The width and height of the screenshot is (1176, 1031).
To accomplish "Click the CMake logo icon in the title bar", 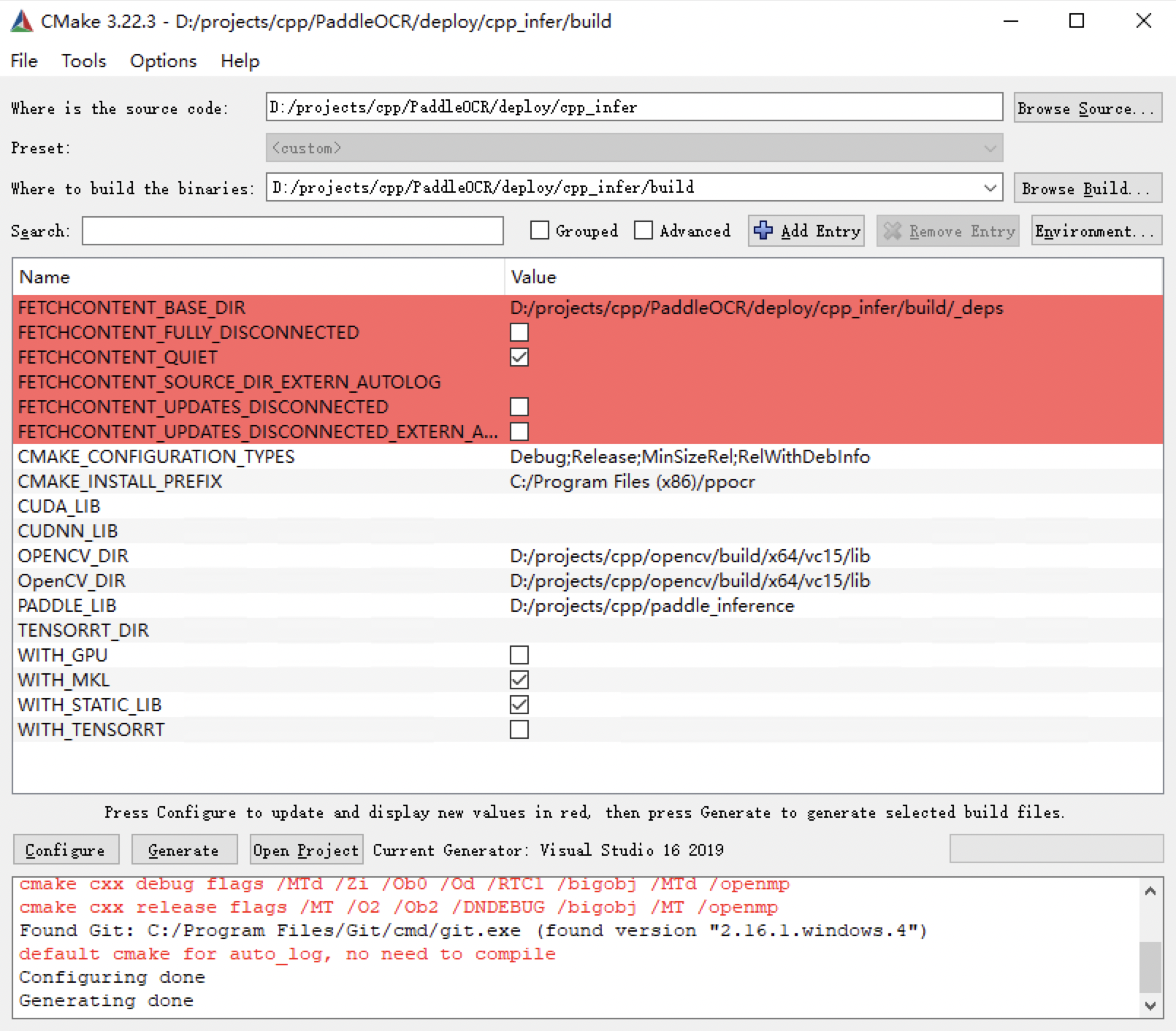I will click(x=21, y=21).
